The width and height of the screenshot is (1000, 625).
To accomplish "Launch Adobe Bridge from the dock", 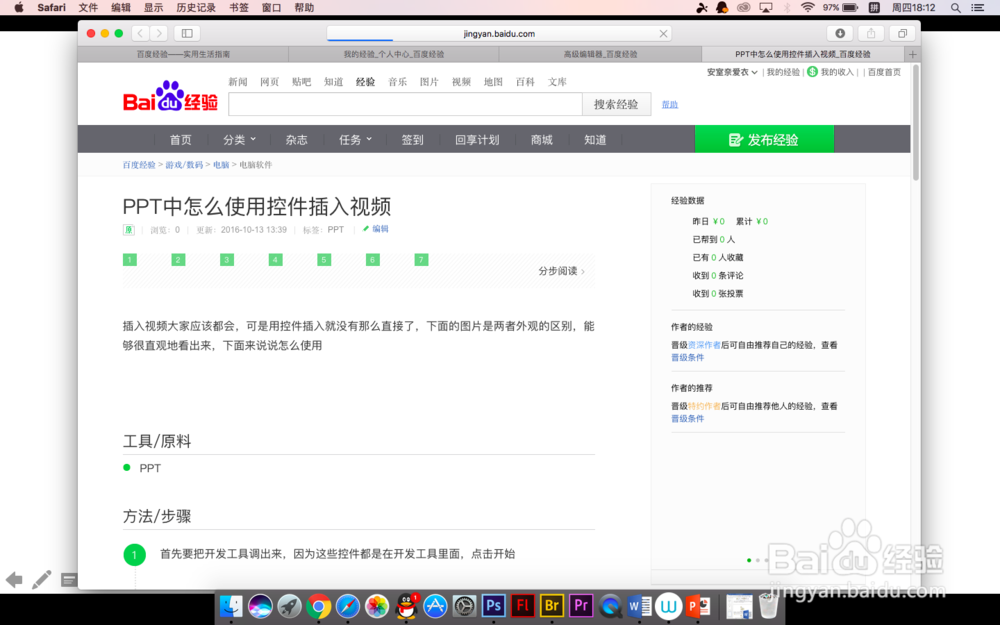I will pyautogui.click(x=552, y=606).
